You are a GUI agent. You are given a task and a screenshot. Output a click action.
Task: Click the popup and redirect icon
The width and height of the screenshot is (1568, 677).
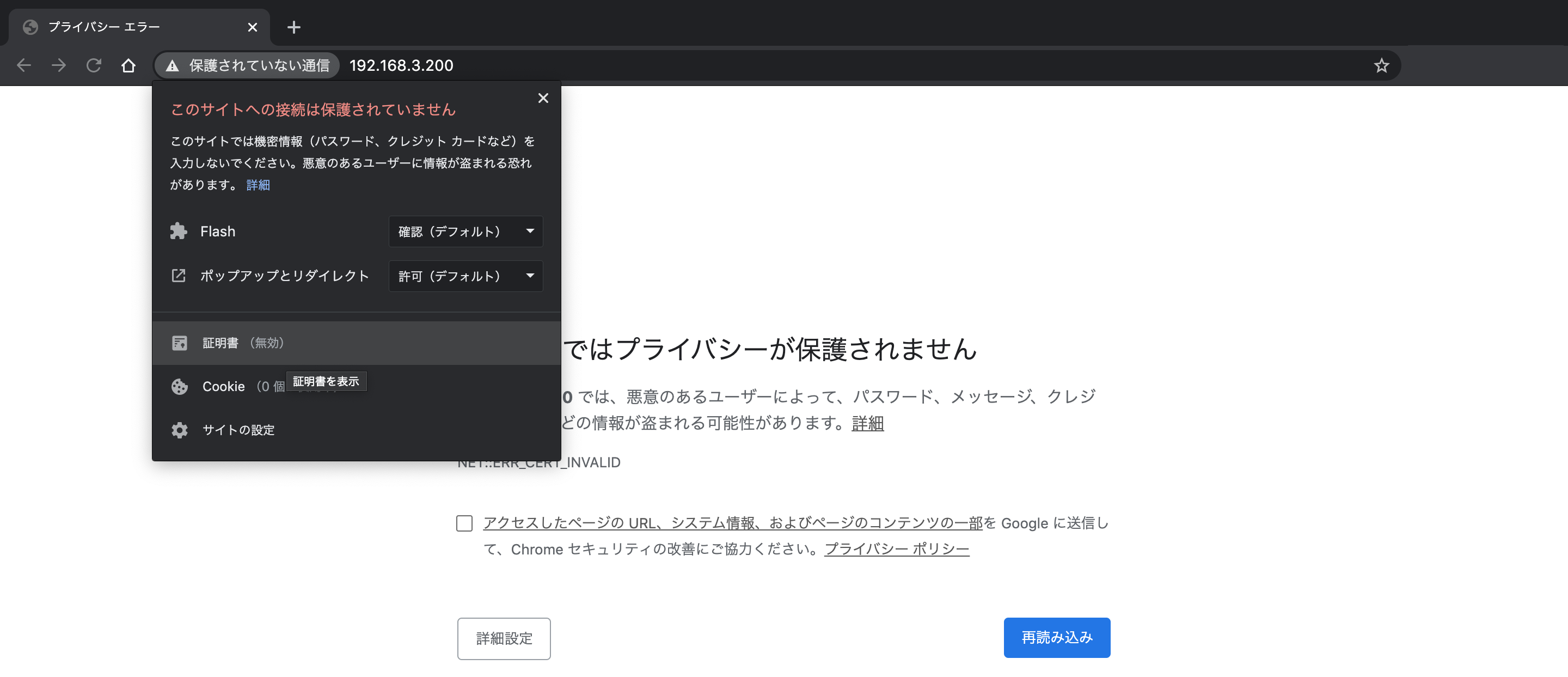[179, 276]
